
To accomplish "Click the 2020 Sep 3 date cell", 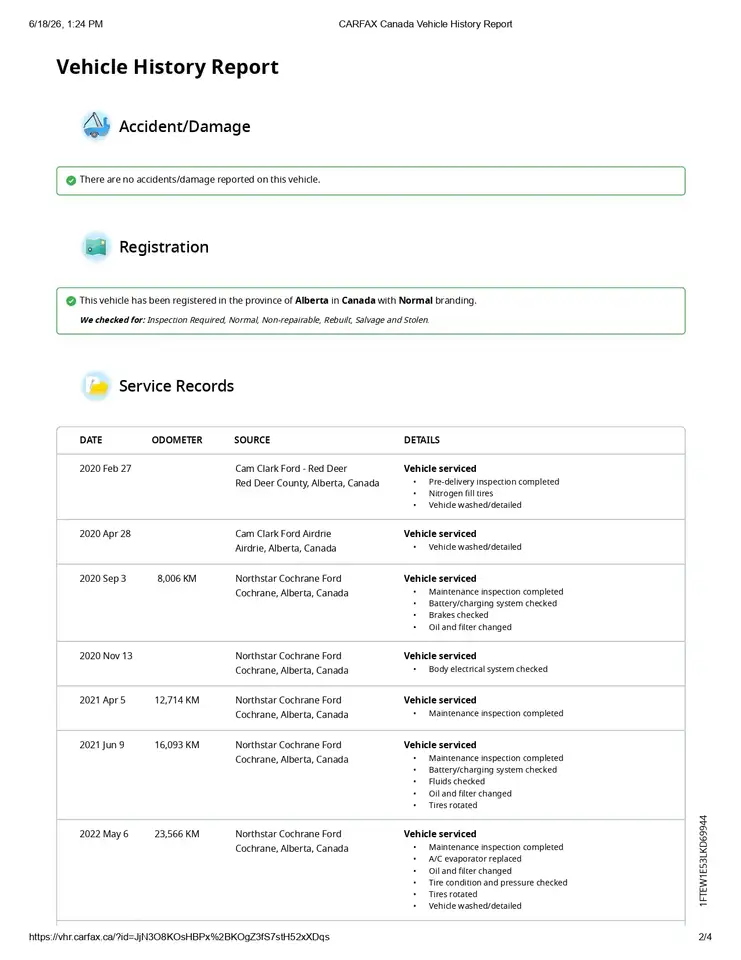I will 102,578.
